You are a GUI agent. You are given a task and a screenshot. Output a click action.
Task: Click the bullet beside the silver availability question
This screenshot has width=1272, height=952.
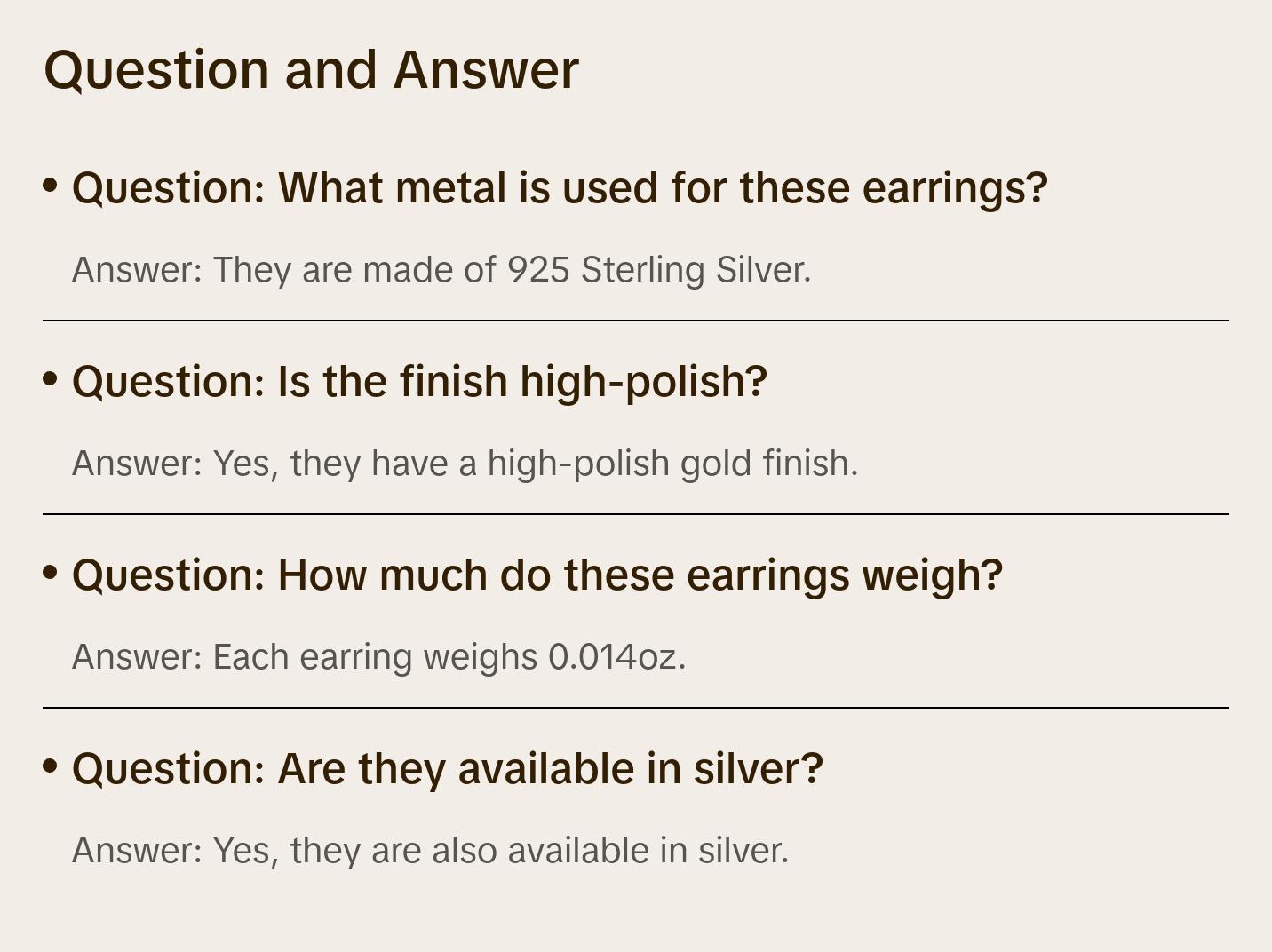(x=51, y=766)
